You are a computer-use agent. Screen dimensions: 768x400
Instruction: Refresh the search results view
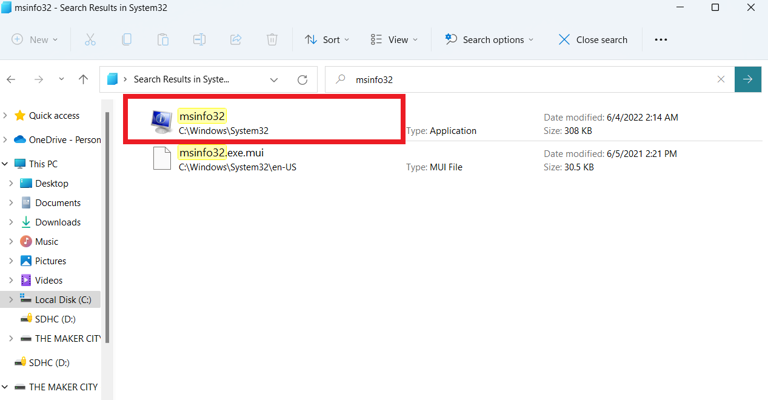click(x=302, y=80)
